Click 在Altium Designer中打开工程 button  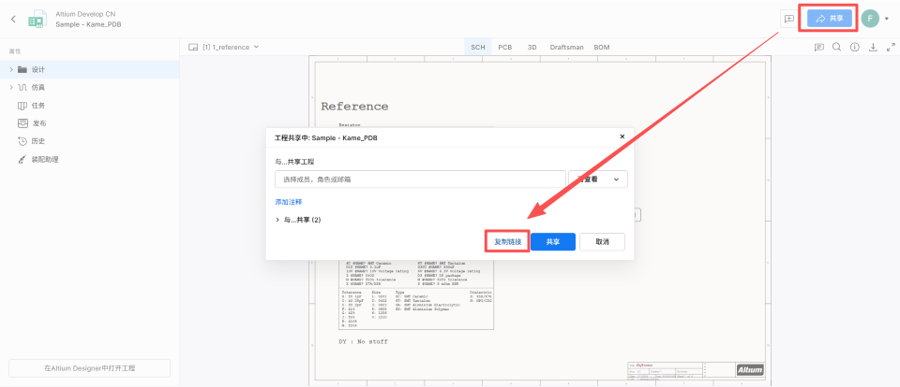click(x=90, y=368)
